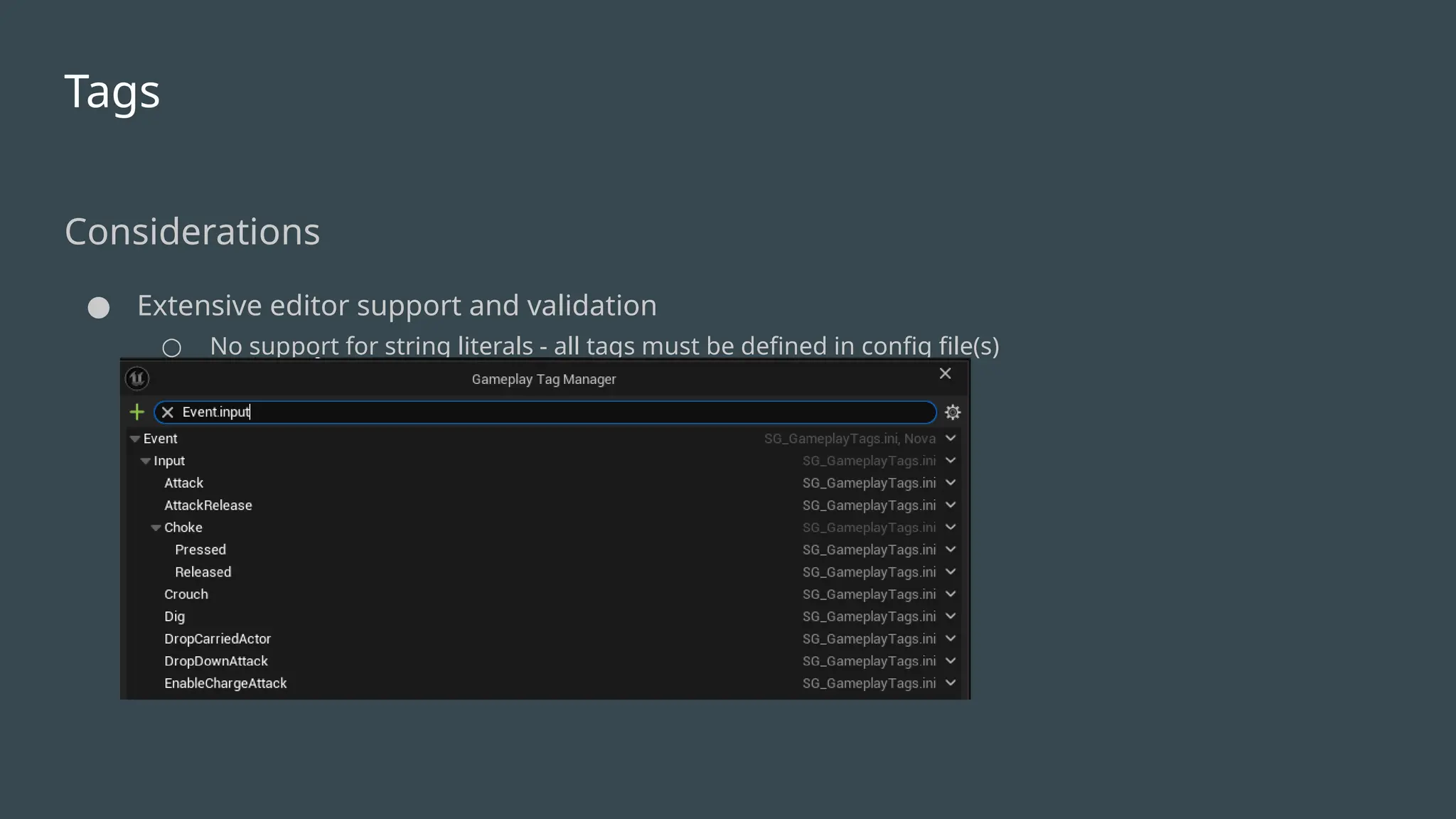
Task: Click the Gameplay Tag Manager title text
Action: pos(544,379)
